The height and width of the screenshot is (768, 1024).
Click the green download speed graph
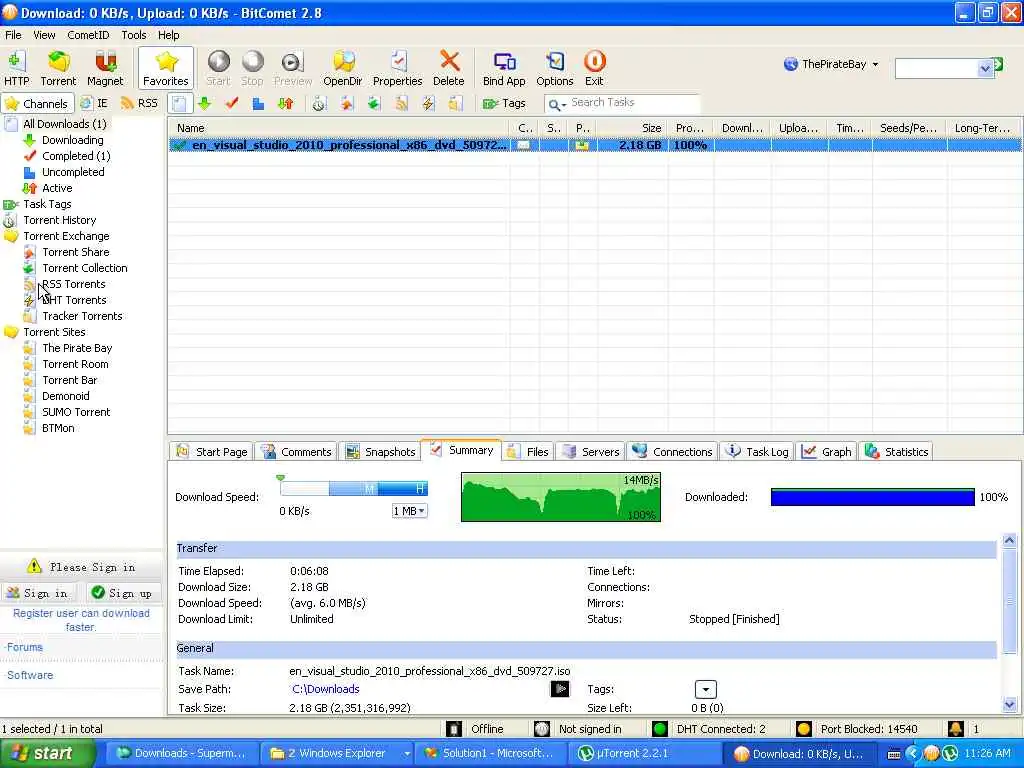click(x=561, y=497)
